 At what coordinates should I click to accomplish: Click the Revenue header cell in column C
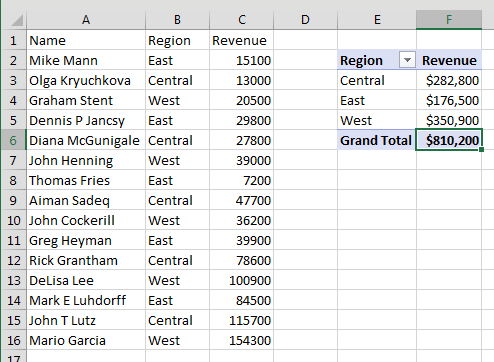tap(242, 40)
